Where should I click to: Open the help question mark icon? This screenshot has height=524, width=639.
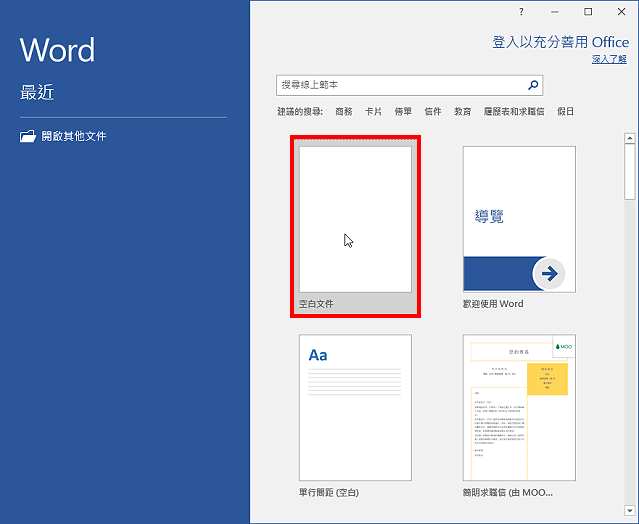click(x=521, y=12)
